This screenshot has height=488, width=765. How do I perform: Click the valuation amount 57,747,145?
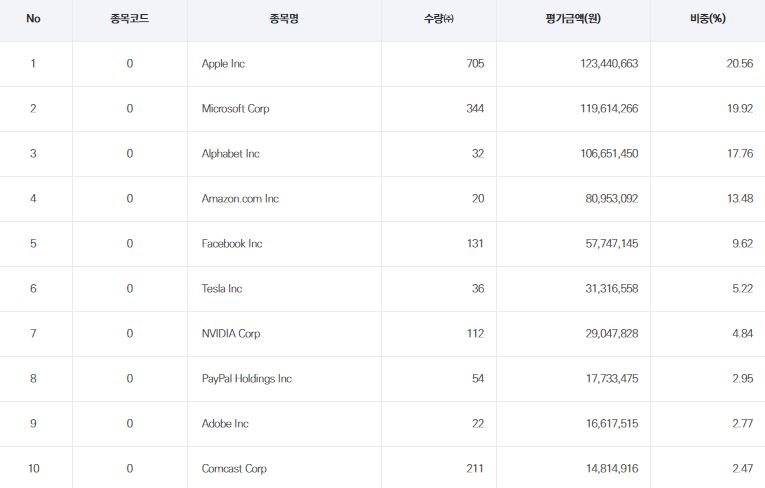pyautogui.click(x=612, y=243)
